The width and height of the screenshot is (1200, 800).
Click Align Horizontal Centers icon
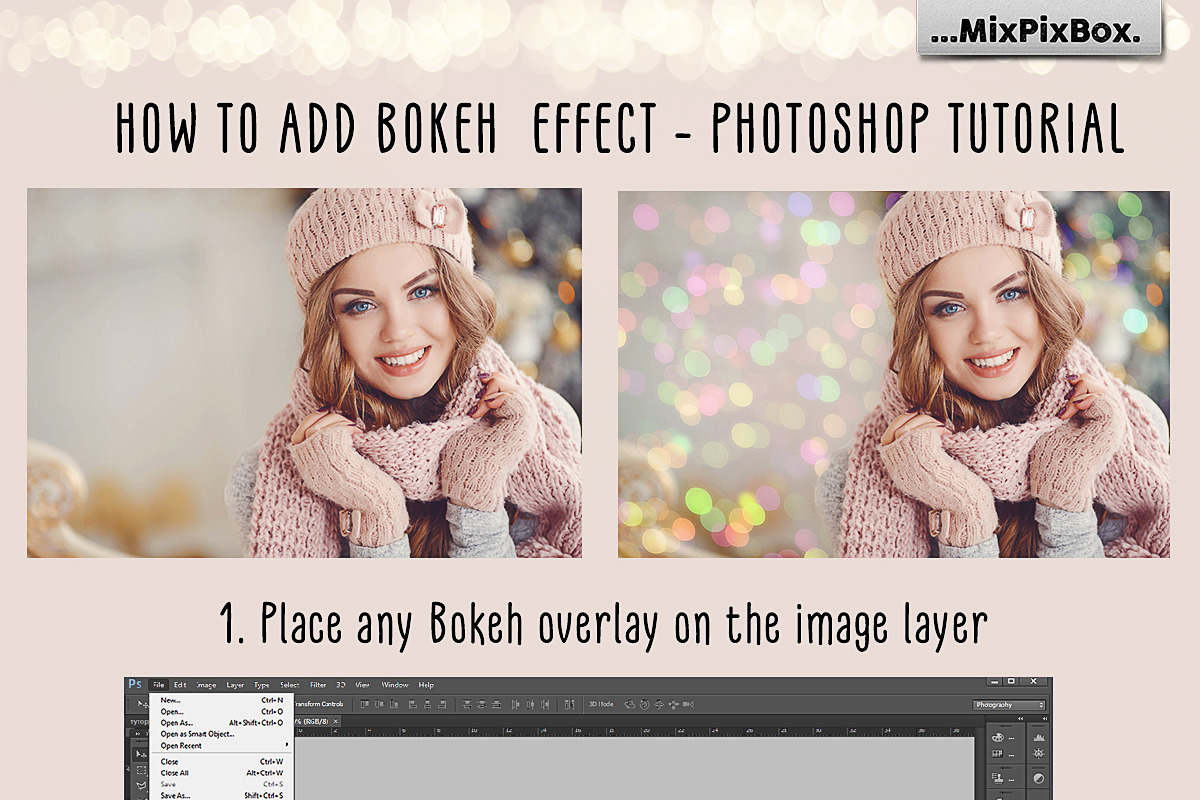428,704
